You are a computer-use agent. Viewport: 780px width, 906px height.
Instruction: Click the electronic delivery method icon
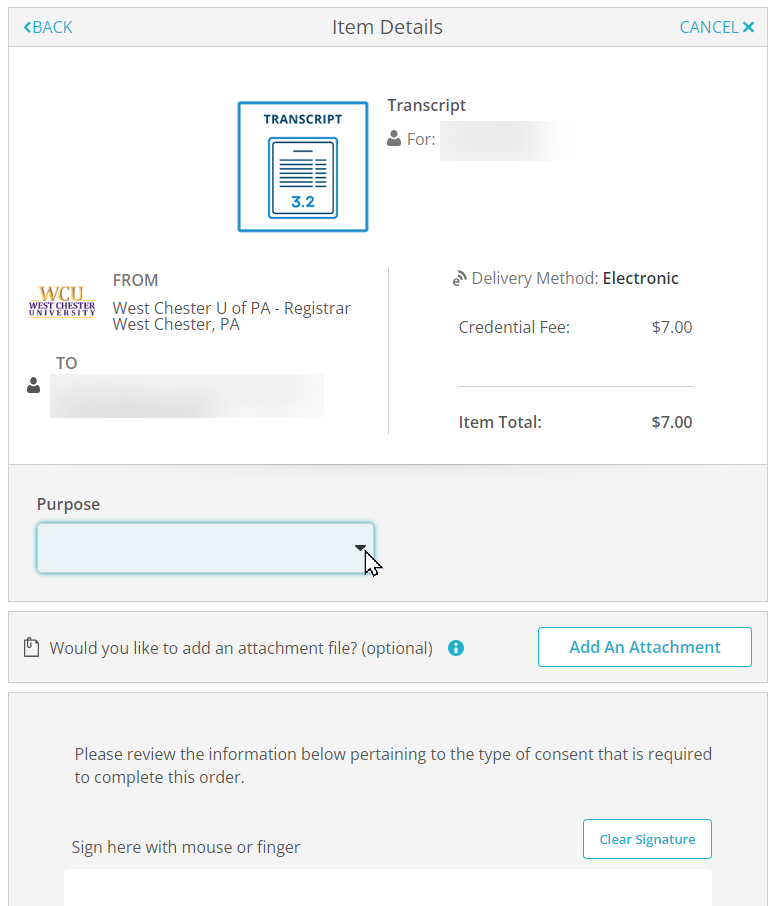click(460, 279)
